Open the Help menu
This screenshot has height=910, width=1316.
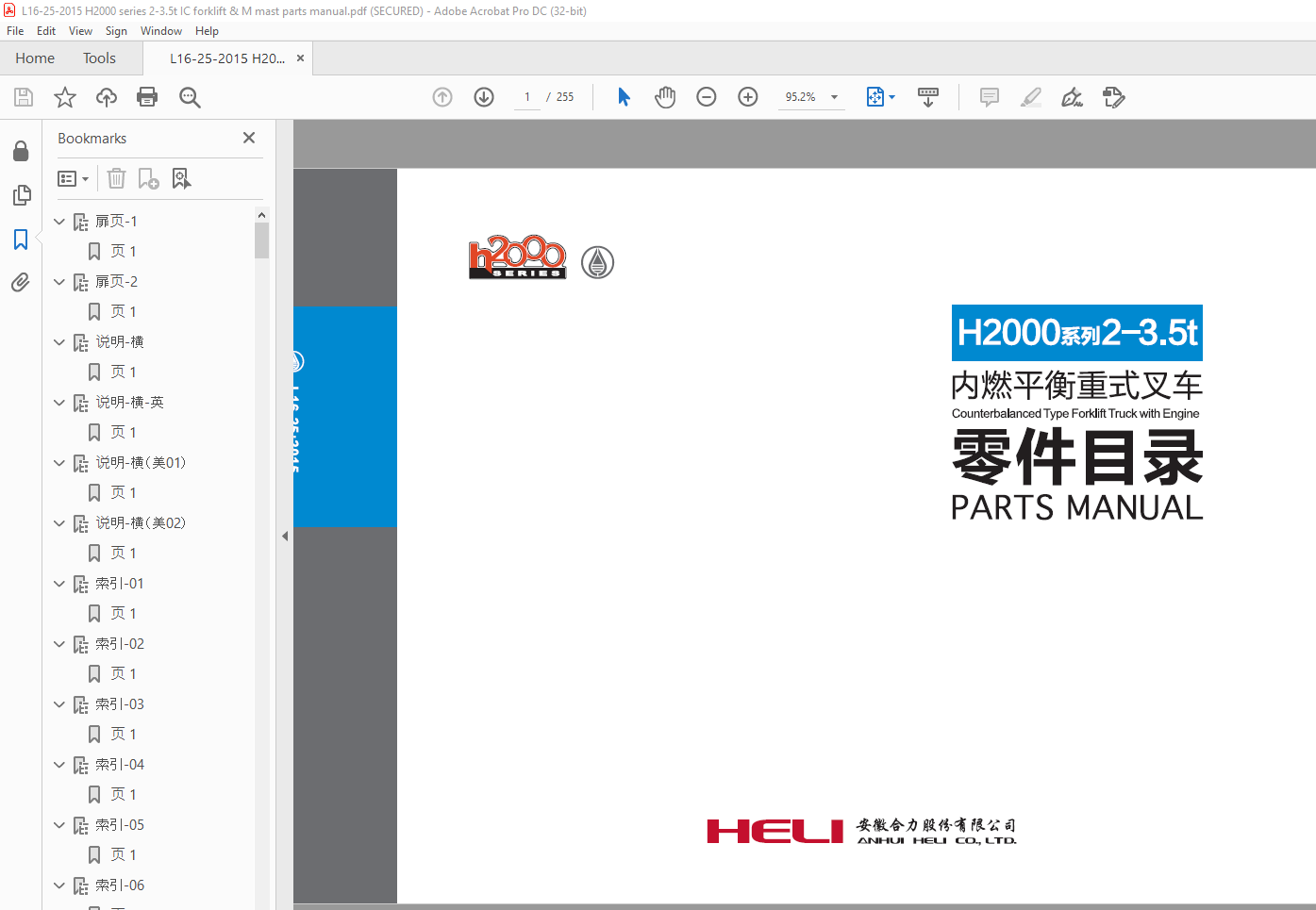(x=207, y=31)
